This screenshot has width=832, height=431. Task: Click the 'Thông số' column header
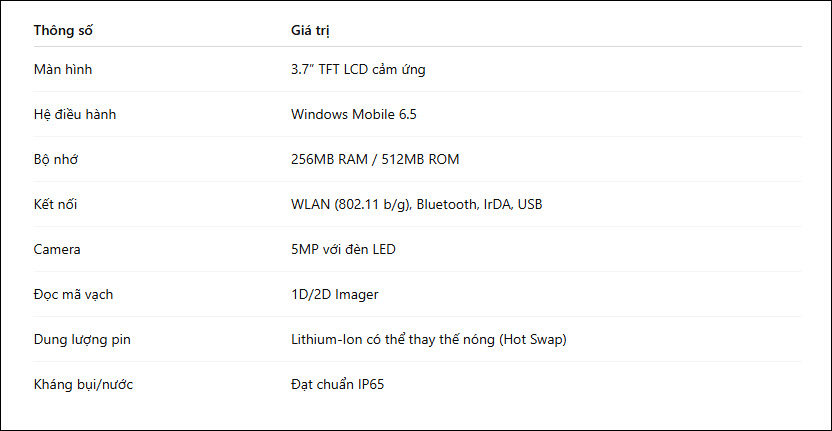point(63,31)
